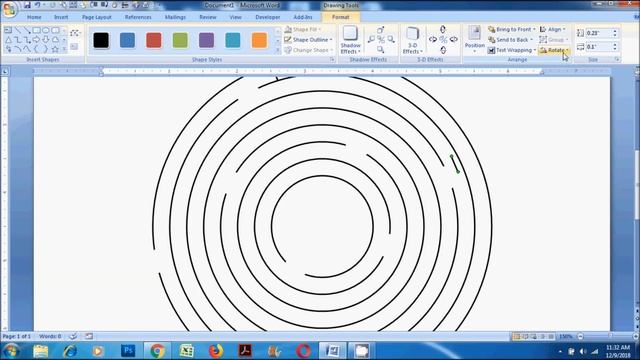
Task: Tilt 3-D effect right
Action: point(453,40)
